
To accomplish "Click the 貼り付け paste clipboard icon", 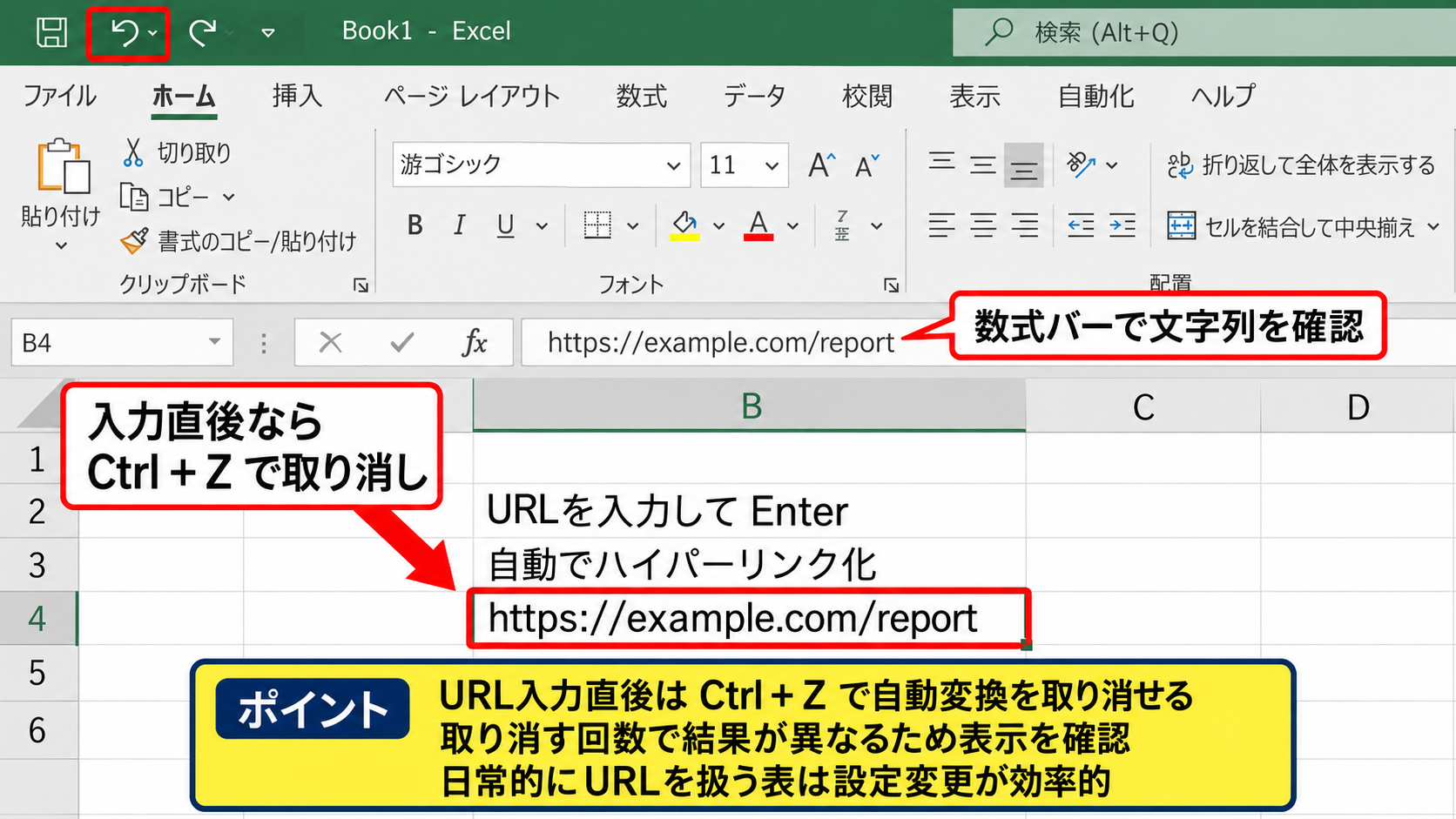I will click(x=63, y=165).
